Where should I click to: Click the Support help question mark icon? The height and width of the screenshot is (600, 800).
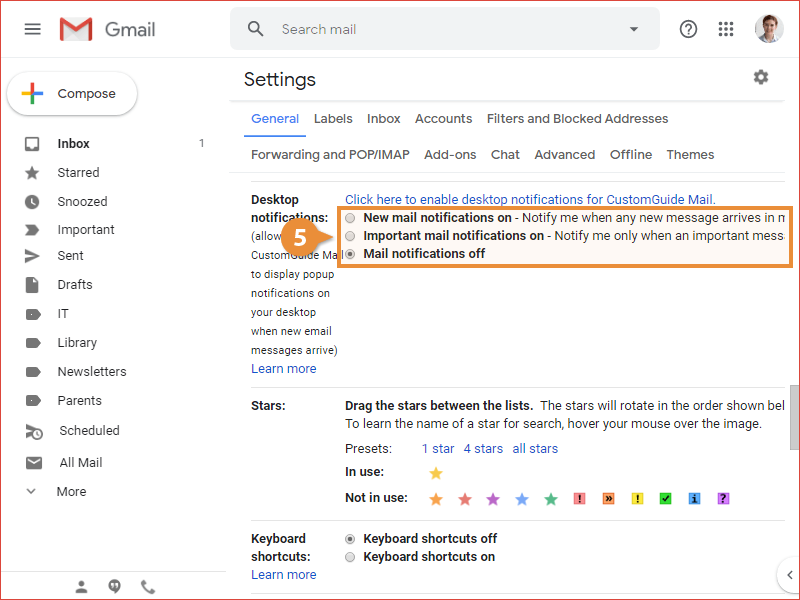[688, 29]
